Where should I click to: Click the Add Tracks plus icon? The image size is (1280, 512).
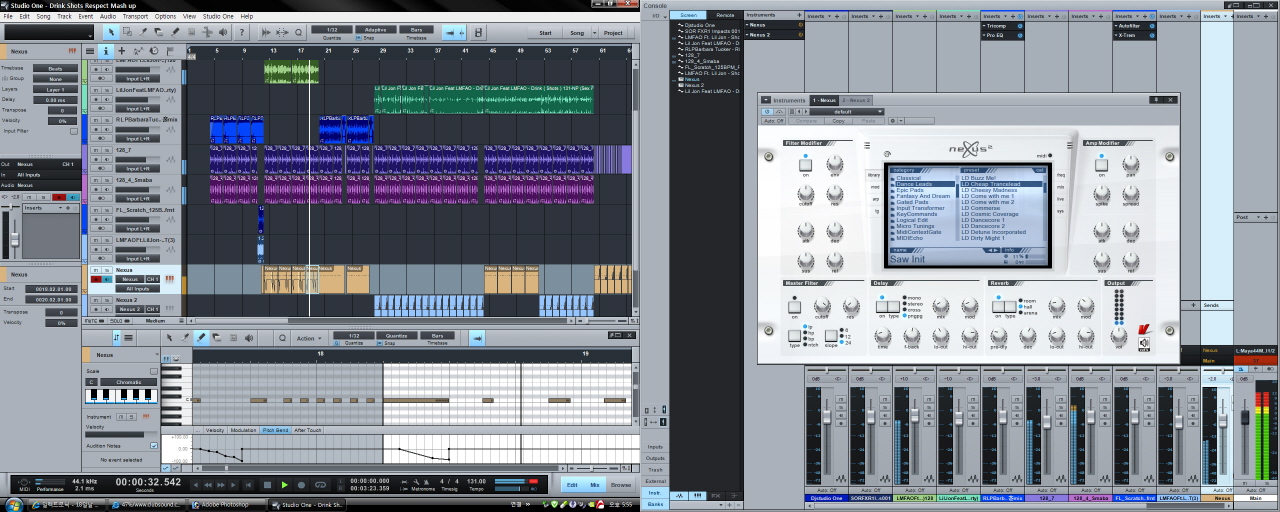[x=121, y=51]
